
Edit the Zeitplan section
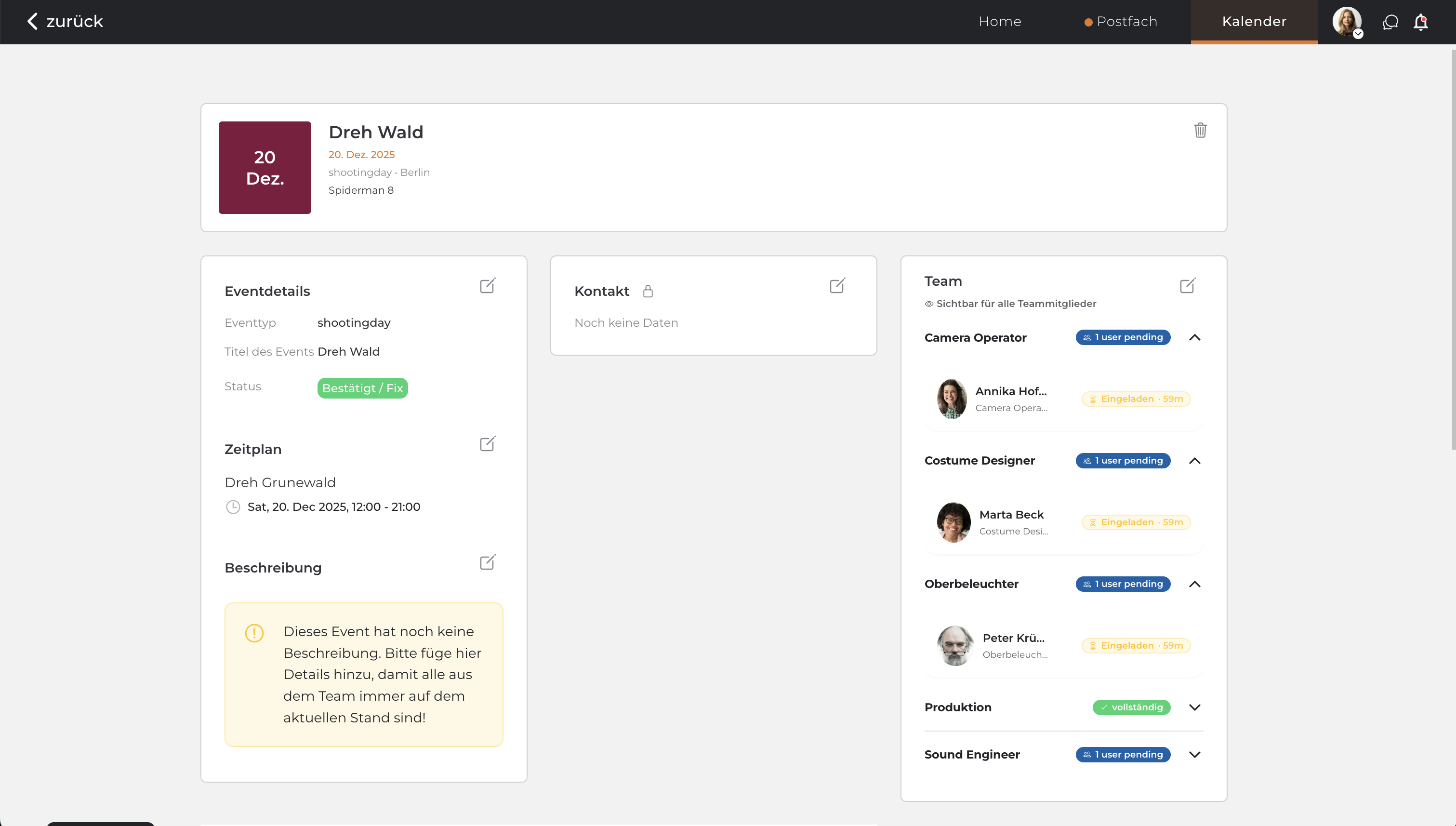point(487,444)
